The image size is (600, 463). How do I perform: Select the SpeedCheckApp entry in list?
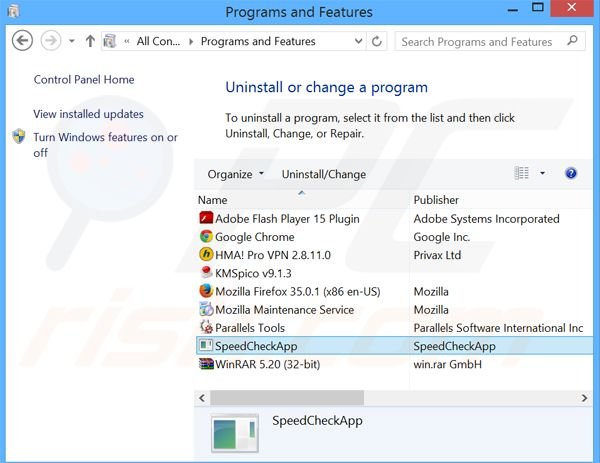click(255, 346)
